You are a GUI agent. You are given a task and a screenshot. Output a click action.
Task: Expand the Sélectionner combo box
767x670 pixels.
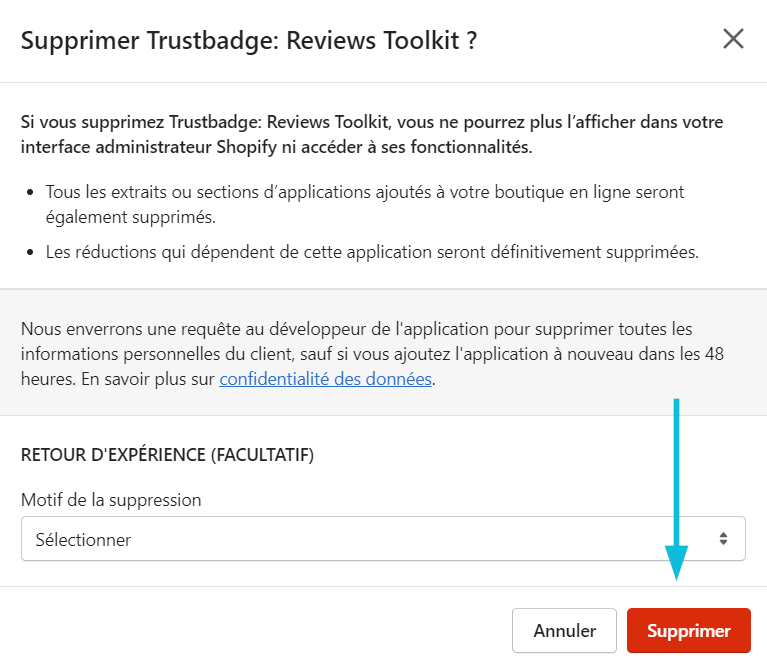coord(383,538)
